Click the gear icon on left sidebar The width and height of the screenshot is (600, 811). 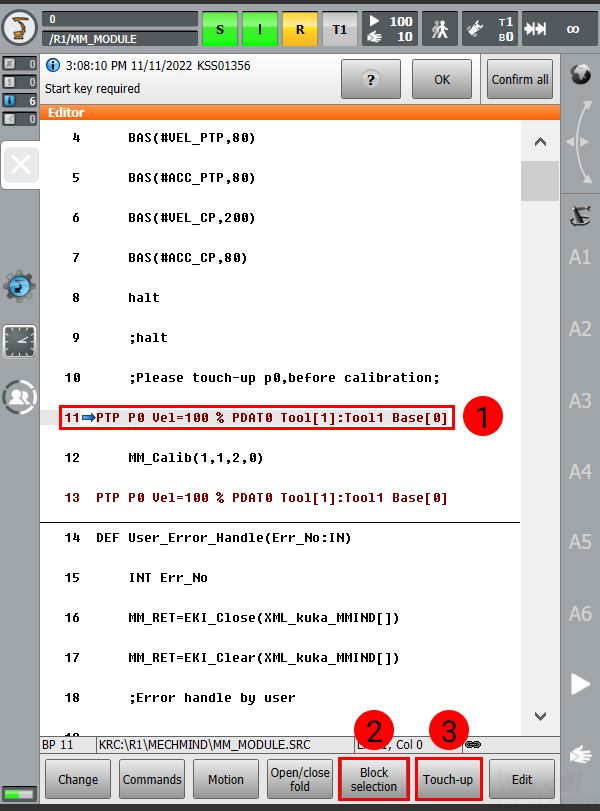point(19,287)
